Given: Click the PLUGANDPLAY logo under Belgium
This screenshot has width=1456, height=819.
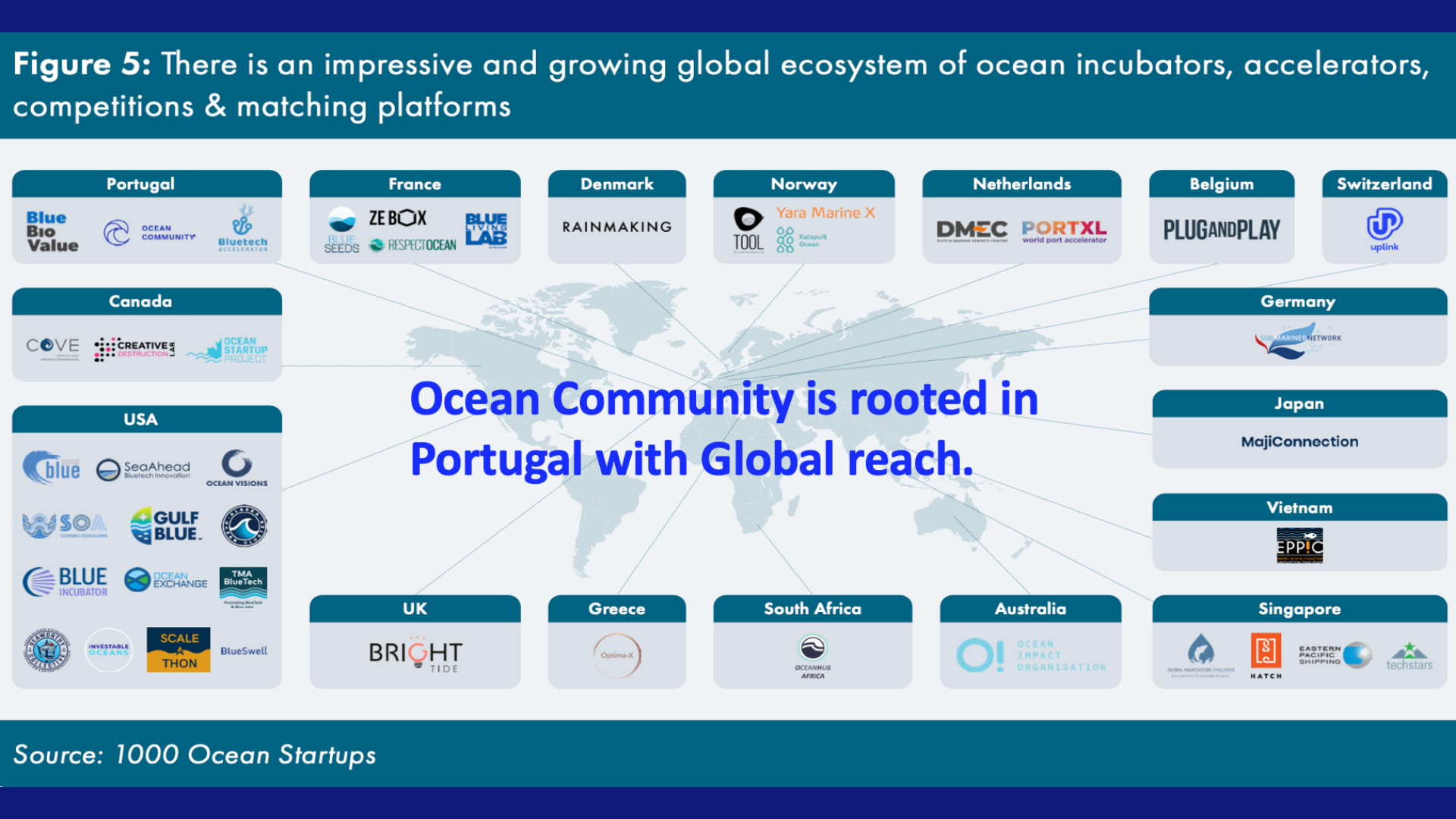Looking at the screenshot, I should pyautogui.click(x=1221, y=230).
